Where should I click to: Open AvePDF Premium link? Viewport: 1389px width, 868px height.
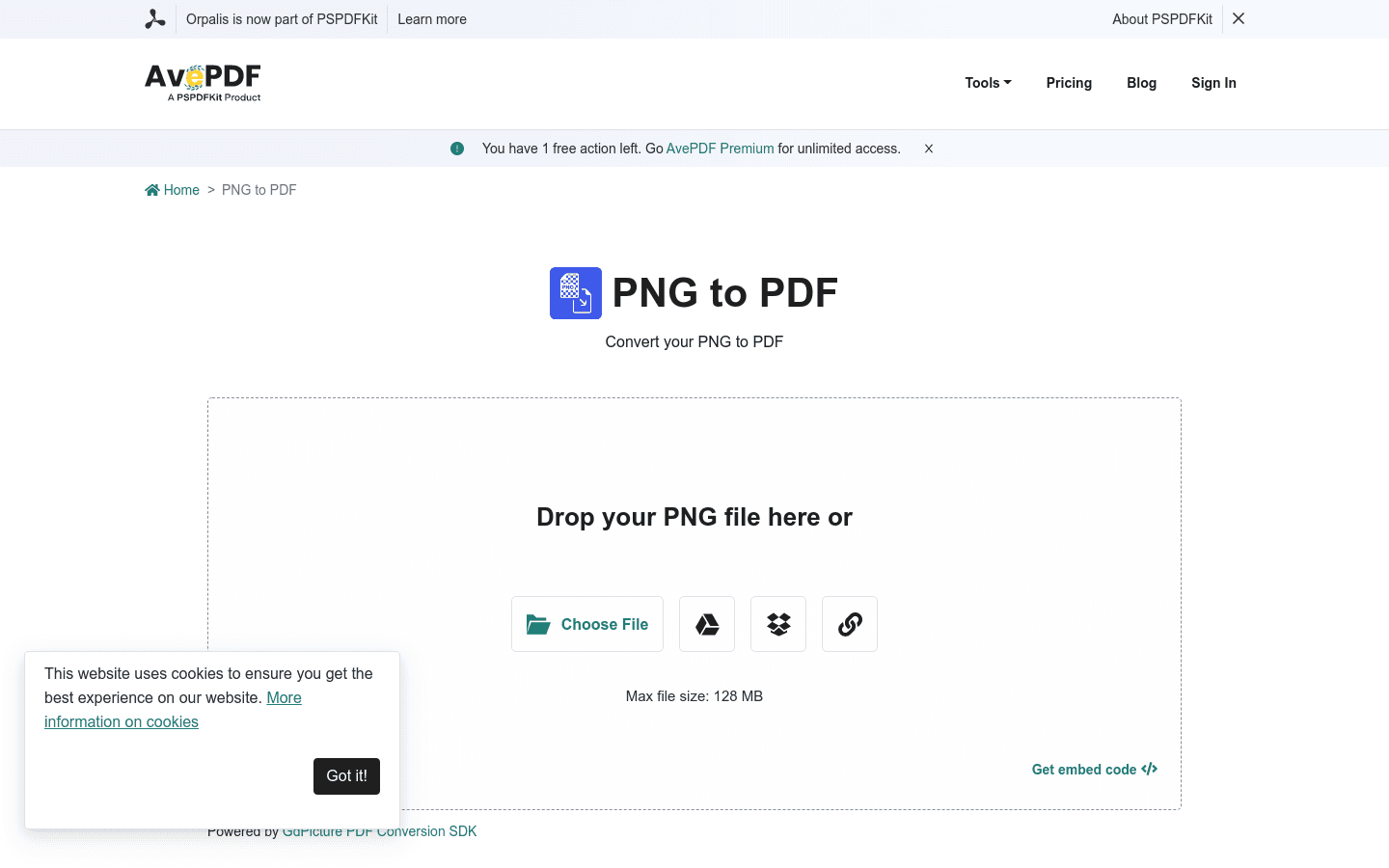click(x=720, y=149)
